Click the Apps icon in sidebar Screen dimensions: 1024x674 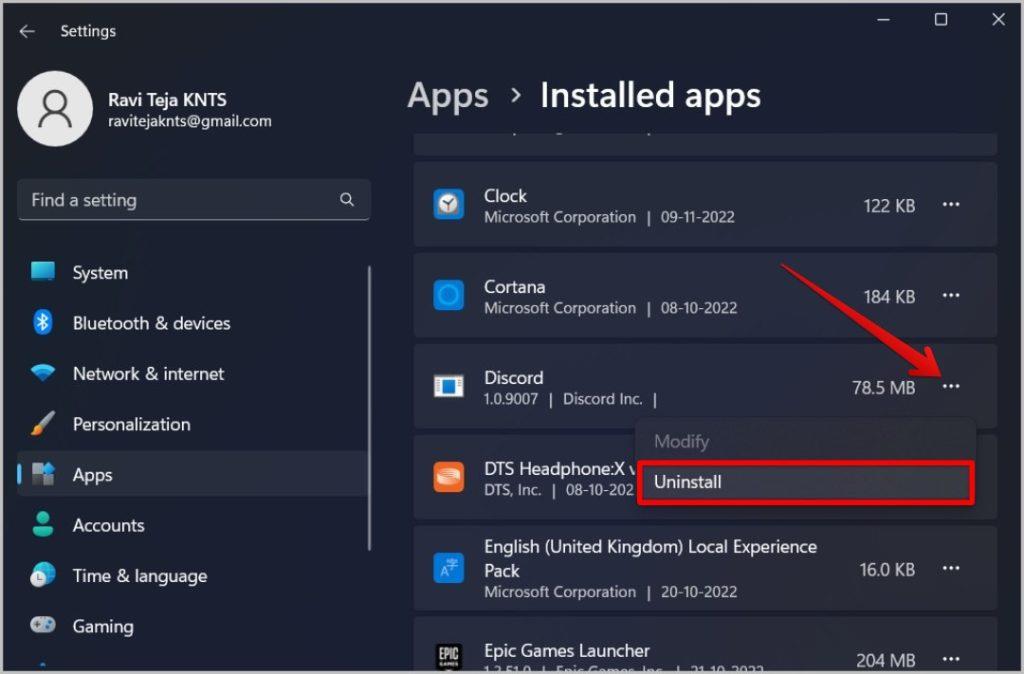pos(43,473)
